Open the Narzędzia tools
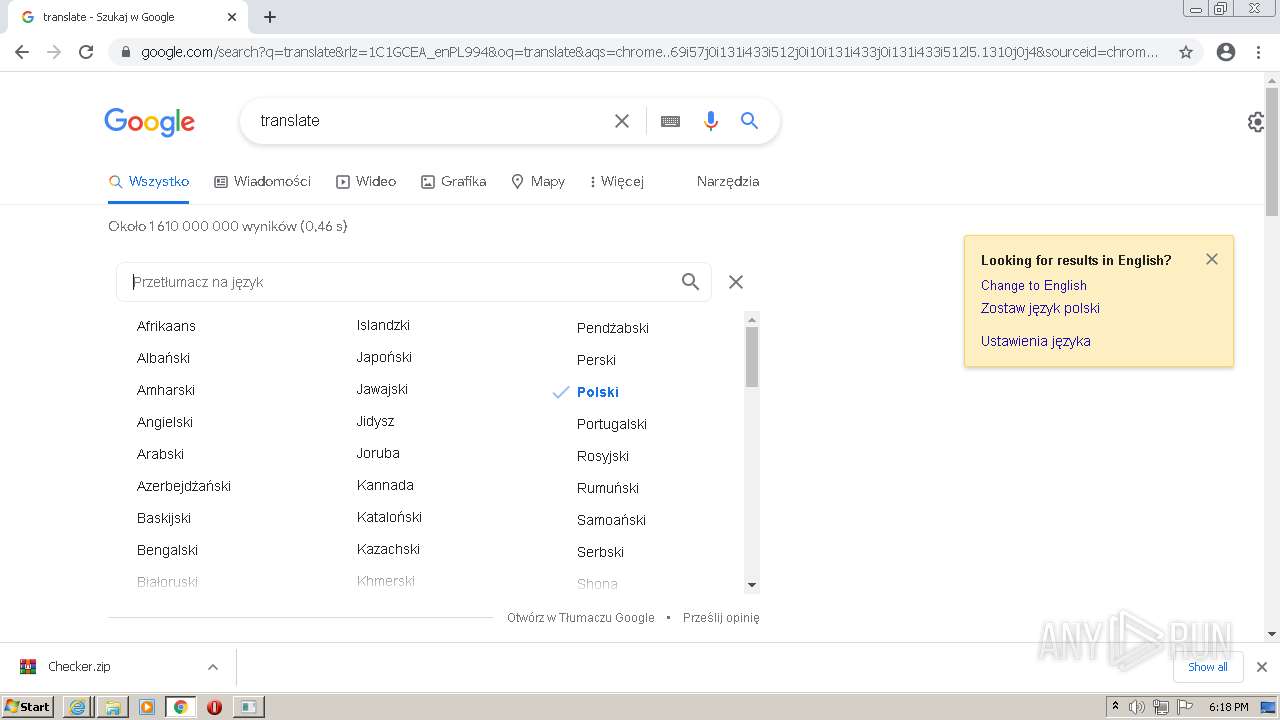The image size is (1280, 720). (728, 182)
